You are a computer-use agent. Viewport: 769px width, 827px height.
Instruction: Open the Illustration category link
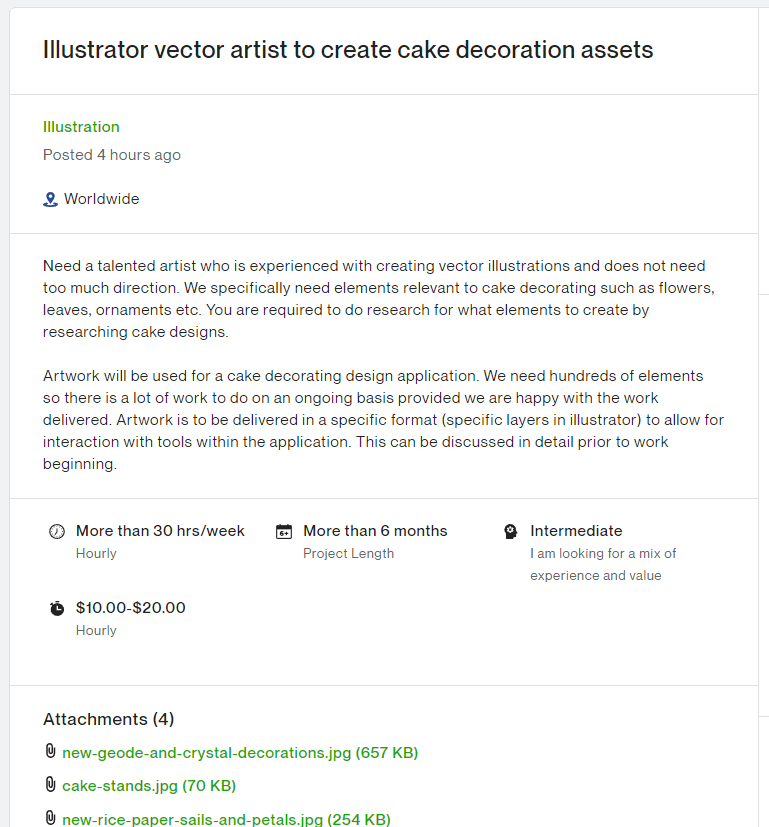coord(81,127)
